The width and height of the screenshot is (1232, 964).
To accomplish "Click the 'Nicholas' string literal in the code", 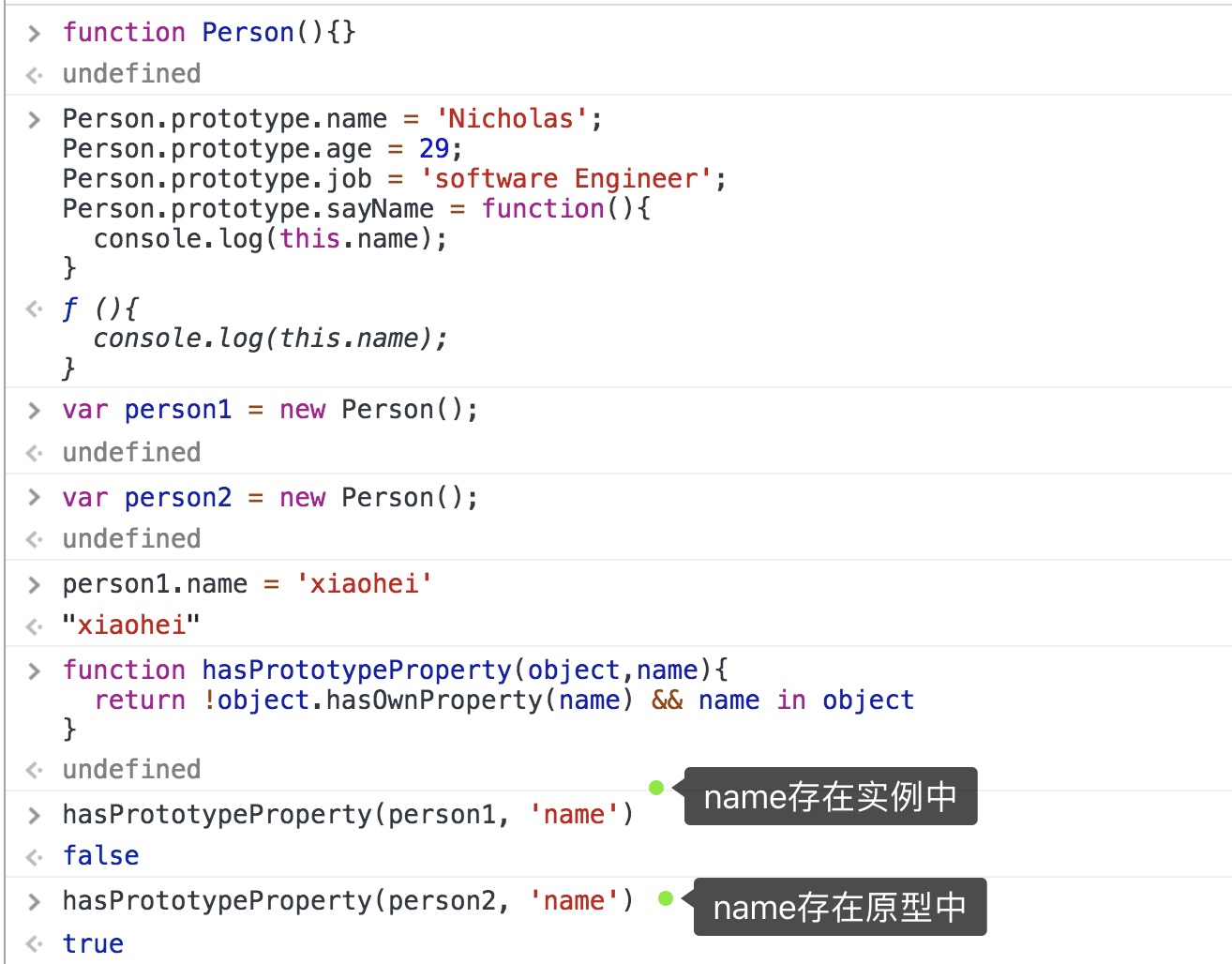I will (x=511, y=119).
